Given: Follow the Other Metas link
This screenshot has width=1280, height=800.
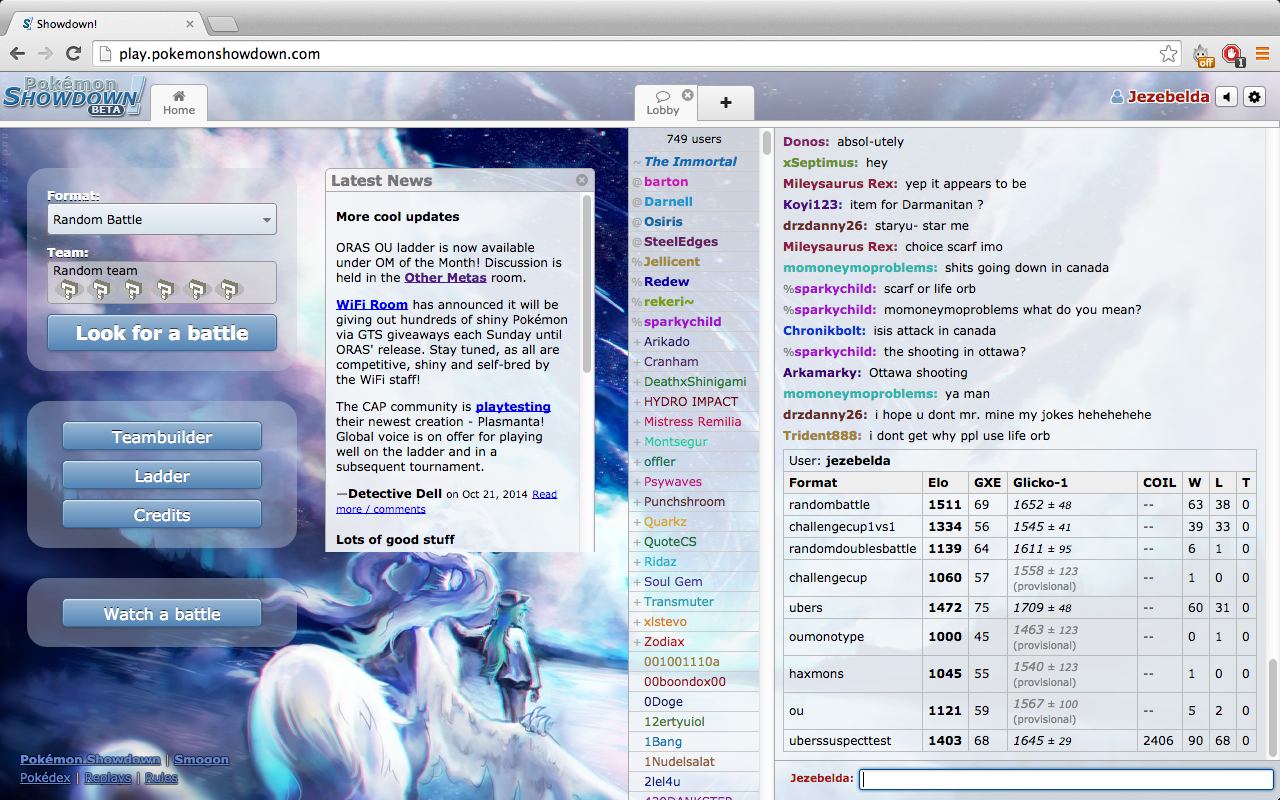Looking at the screenshot, I should click(x=445, y=277).
